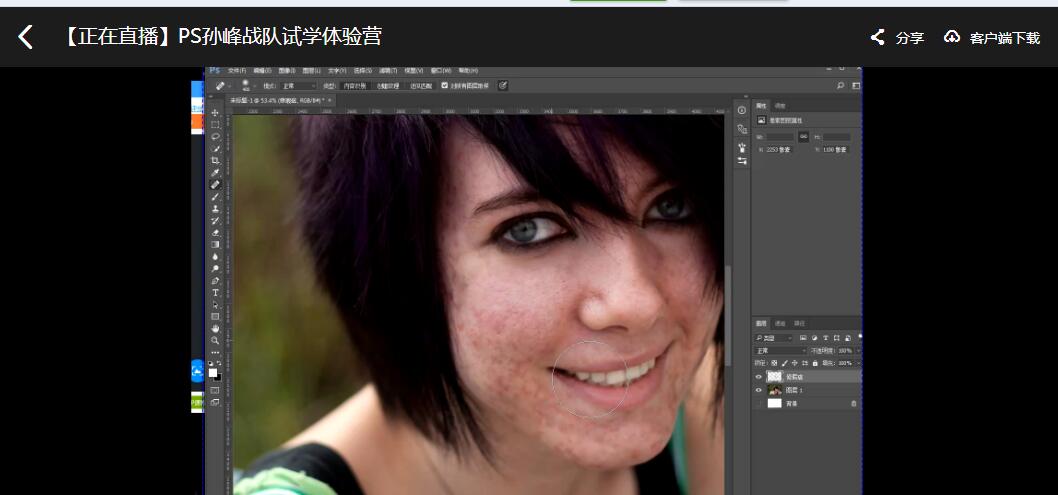Select the Hand tool

215,328
